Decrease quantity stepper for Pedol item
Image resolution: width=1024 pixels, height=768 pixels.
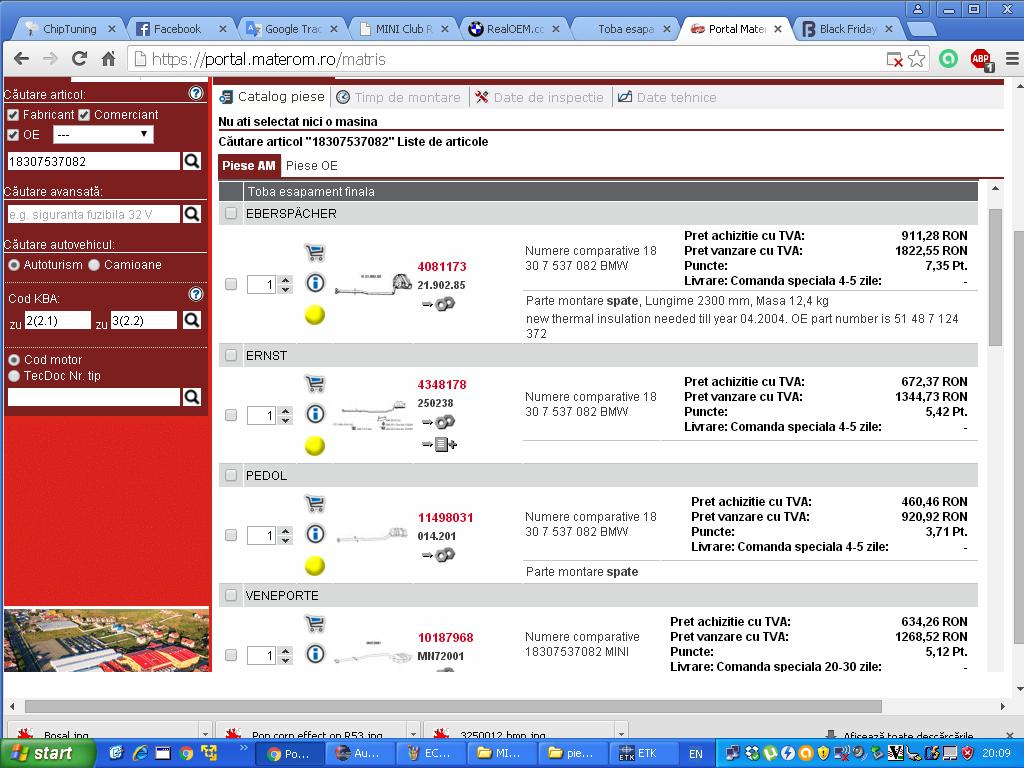pyautogui.click(x=285, y=541)
